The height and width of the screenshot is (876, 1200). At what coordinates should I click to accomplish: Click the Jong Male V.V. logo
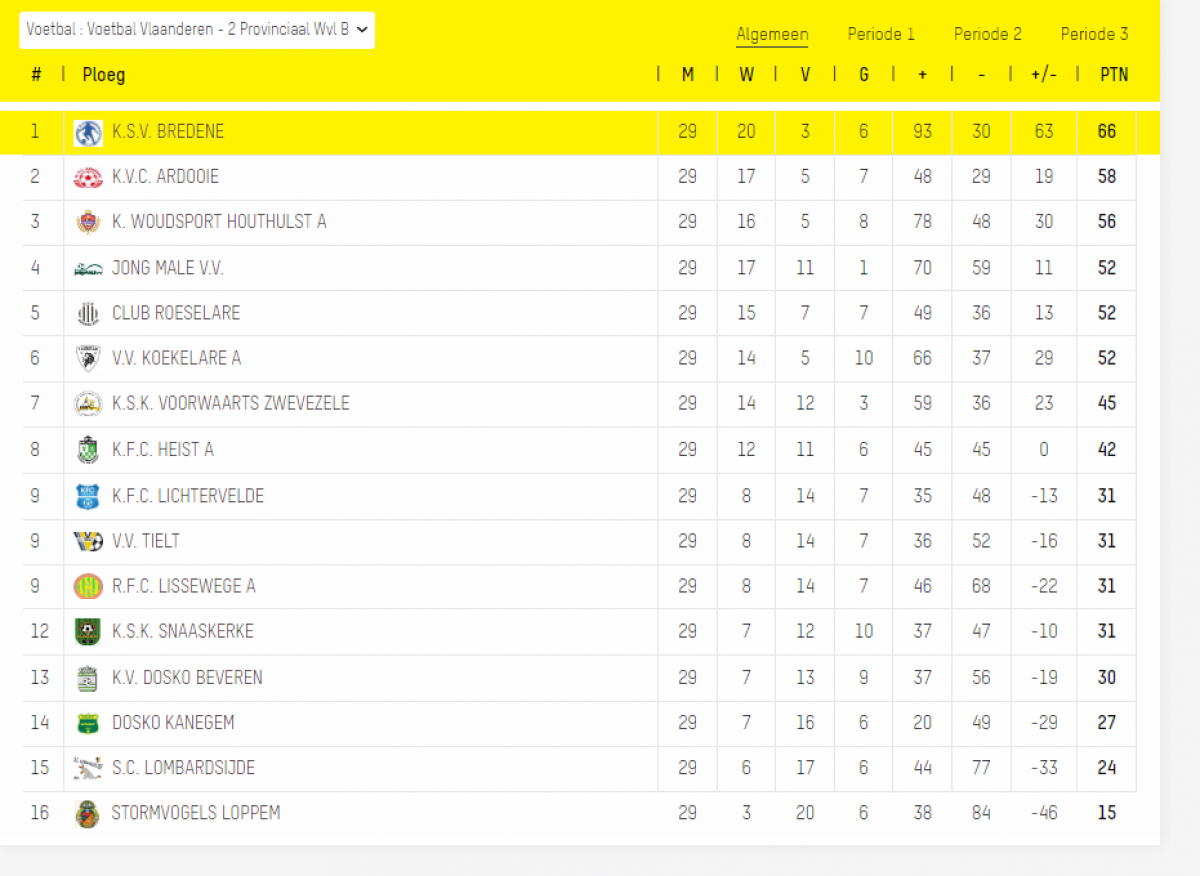click(x=88, y=268)
